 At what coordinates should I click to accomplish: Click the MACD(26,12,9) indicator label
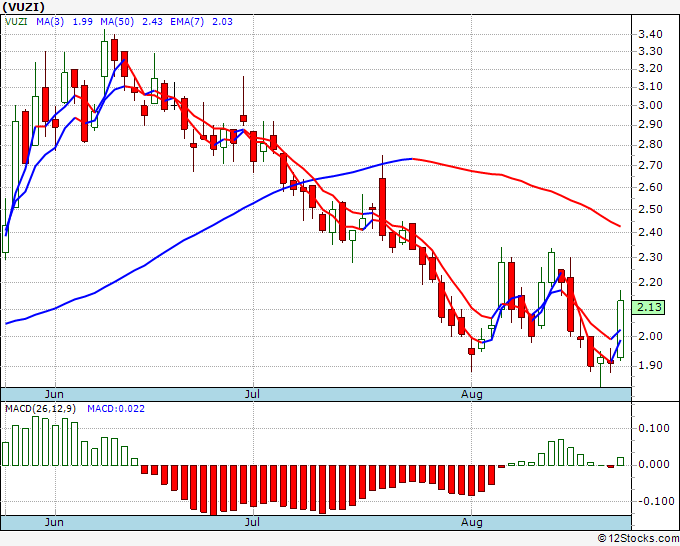pos(40,409)
